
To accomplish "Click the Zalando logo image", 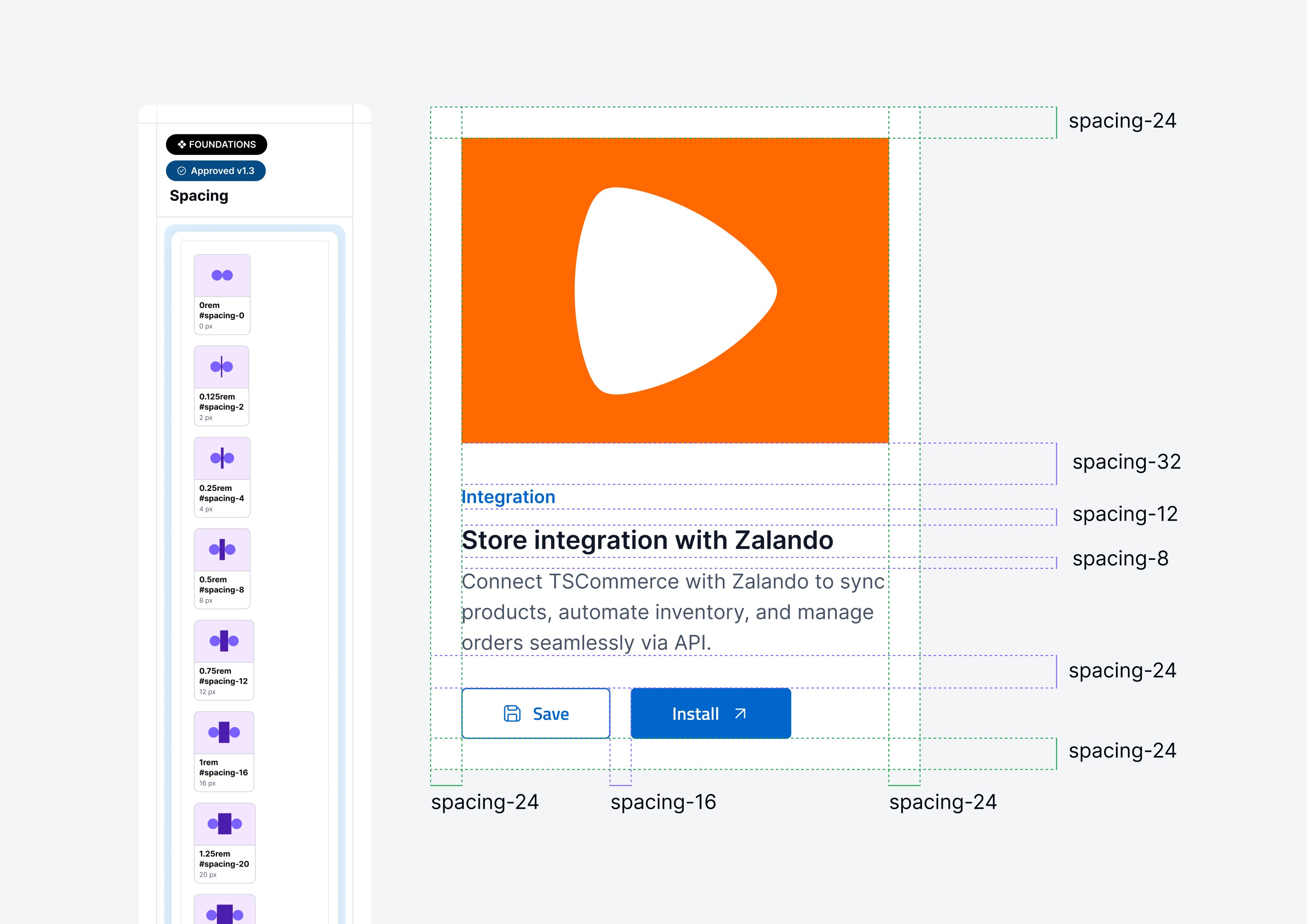I will pos(675,291).
